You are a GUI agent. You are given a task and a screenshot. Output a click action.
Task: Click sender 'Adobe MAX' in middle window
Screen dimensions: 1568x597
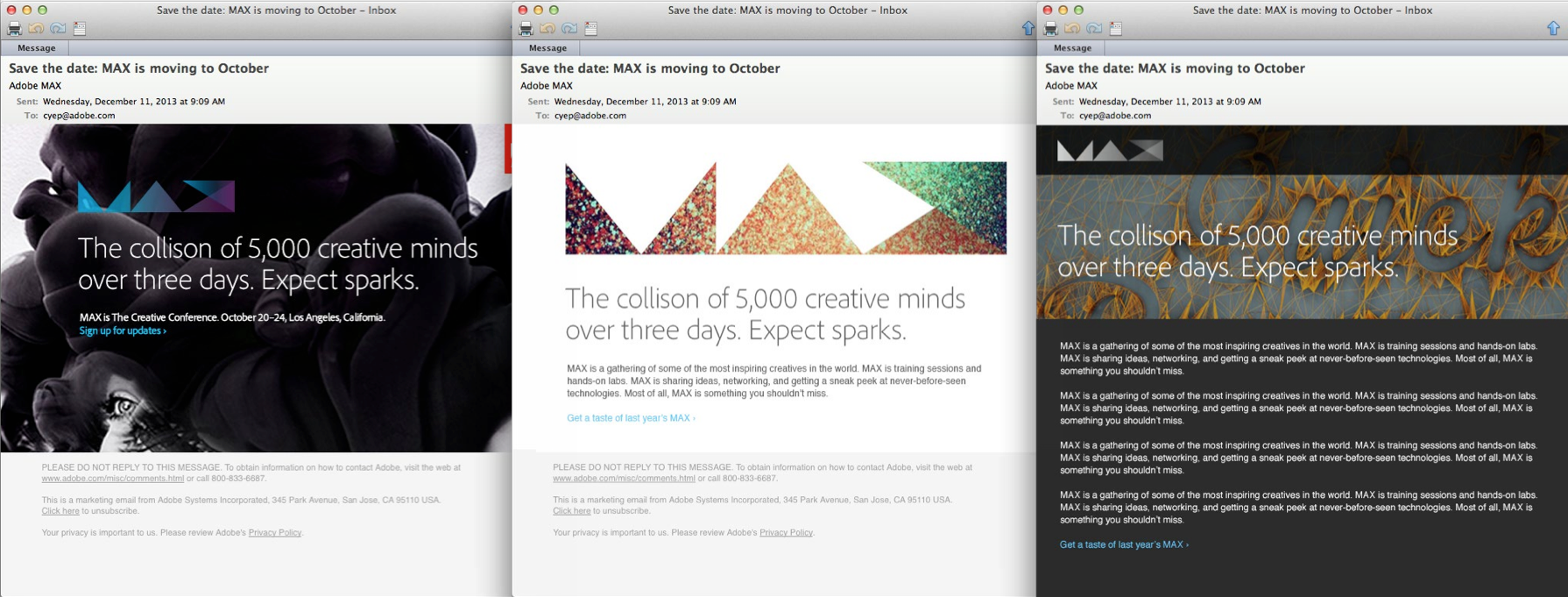pos(547,86)
